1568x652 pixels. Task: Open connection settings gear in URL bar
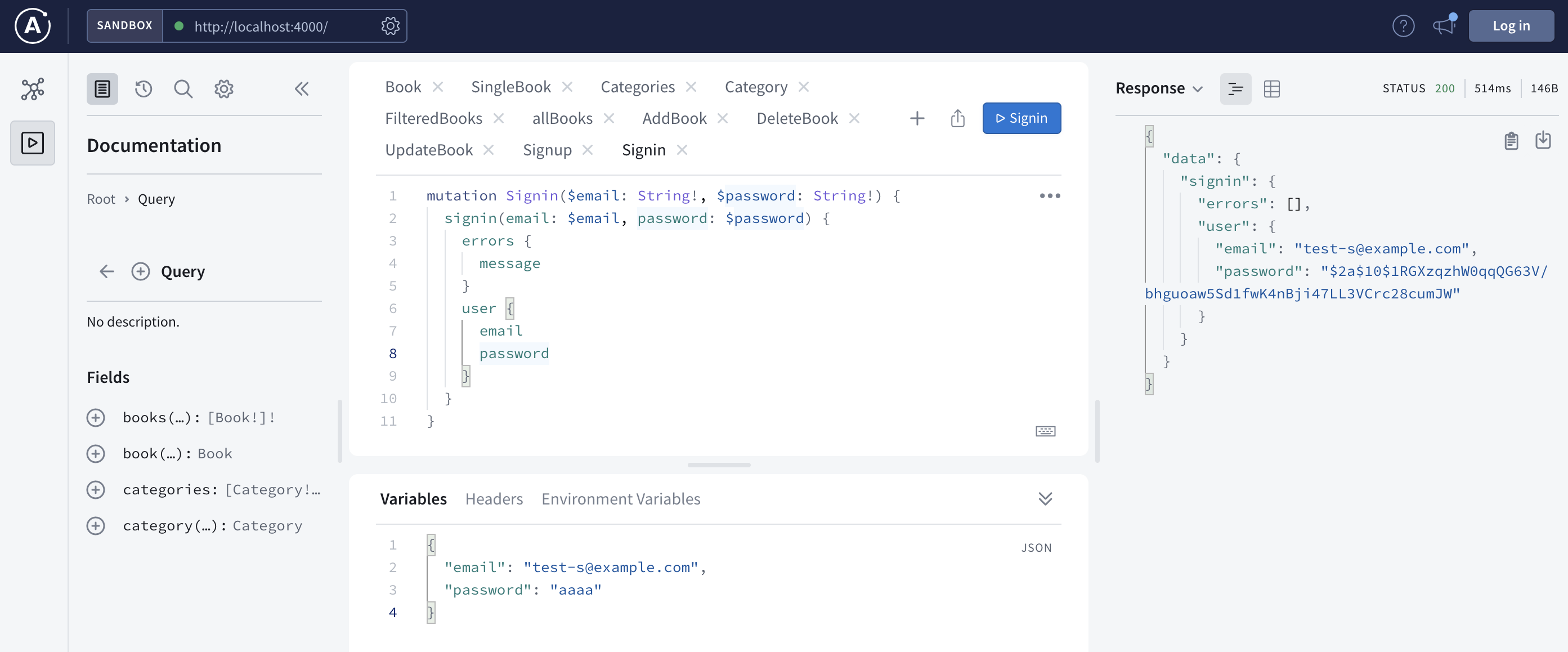[x=390, y=25]
